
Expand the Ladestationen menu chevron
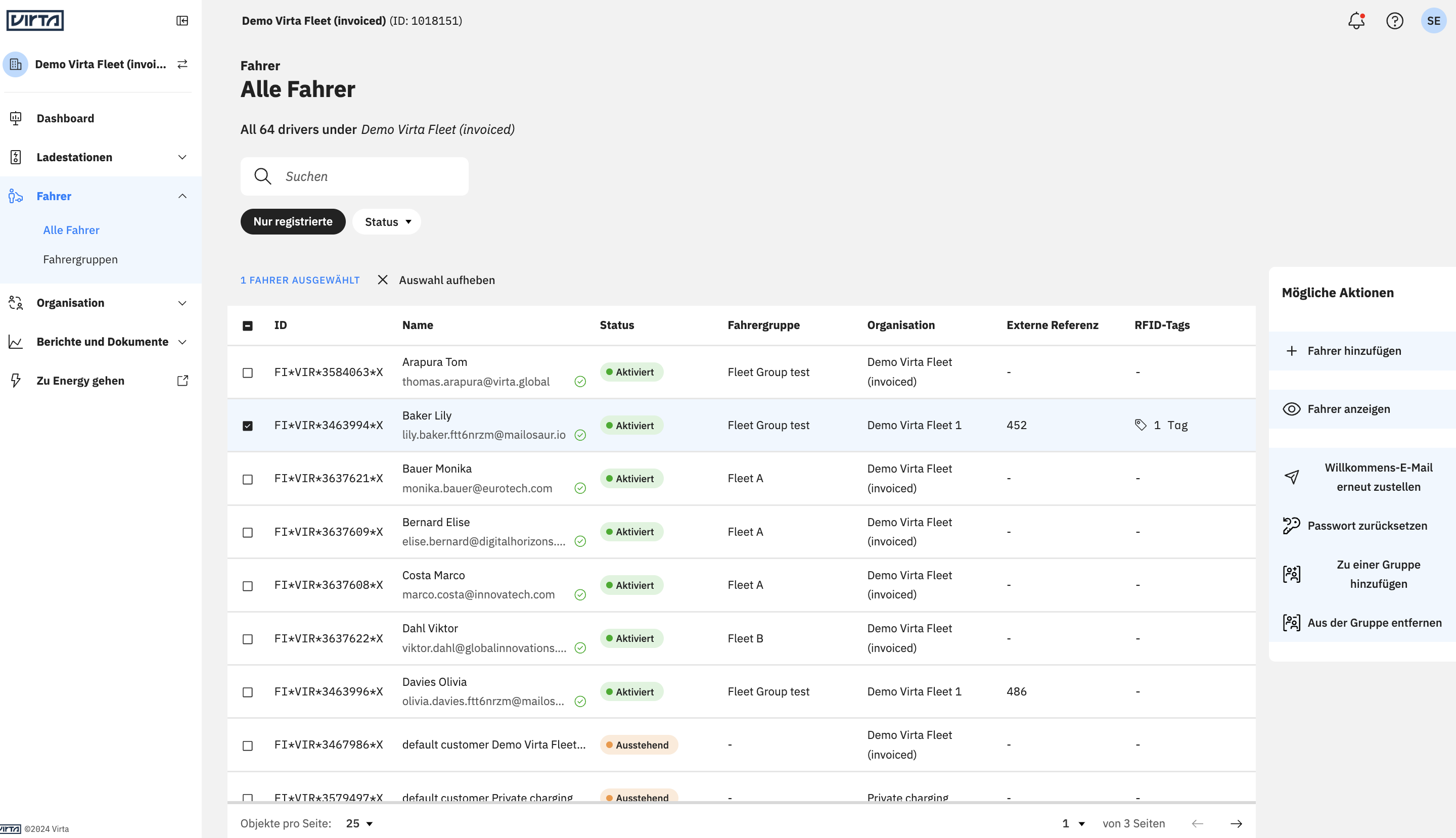point(182,157)
